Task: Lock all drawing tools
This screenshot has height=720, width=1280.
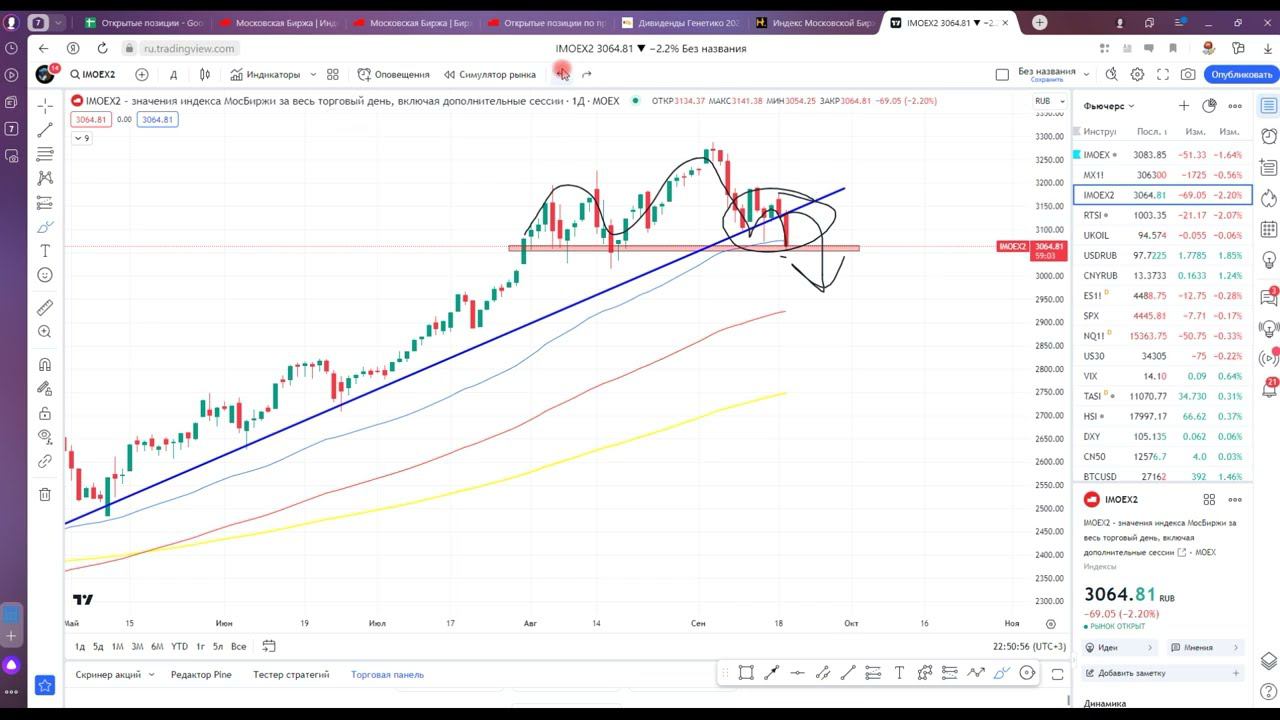Action: [x=45, y=413]
